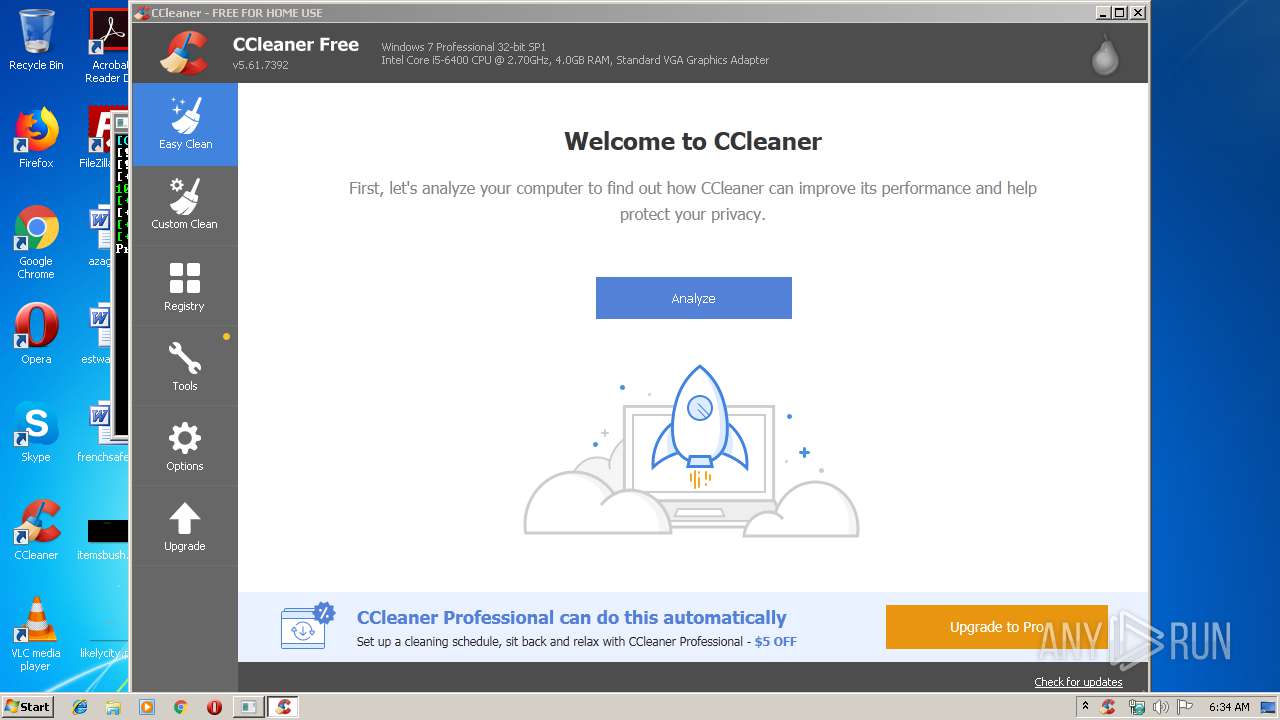The width and height of the screenshot is (1280, 720).
Task: Select the Firefox desktop shortcut
Action: [x=36, y=138]
